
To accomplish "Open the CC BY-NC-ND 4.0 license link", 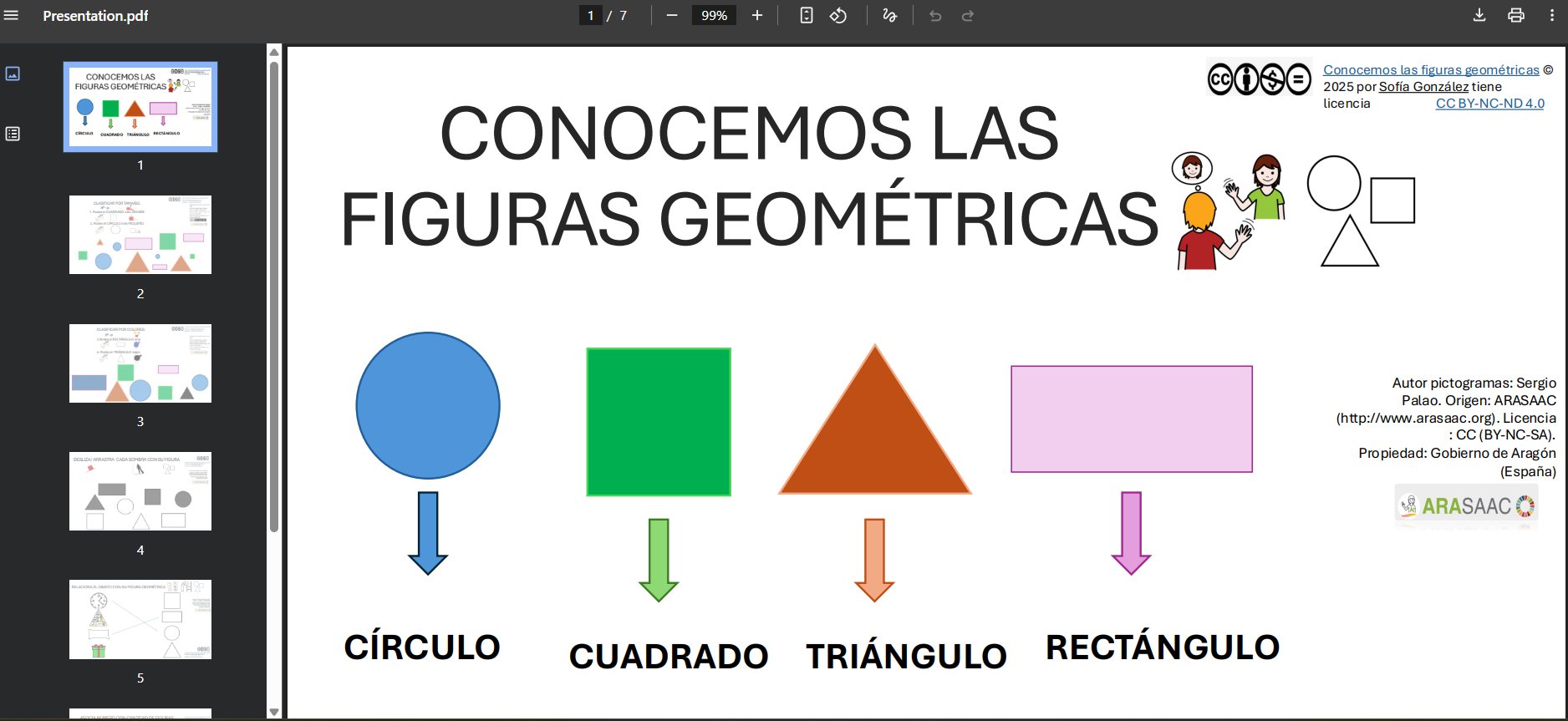I will tap(1490, 104).
